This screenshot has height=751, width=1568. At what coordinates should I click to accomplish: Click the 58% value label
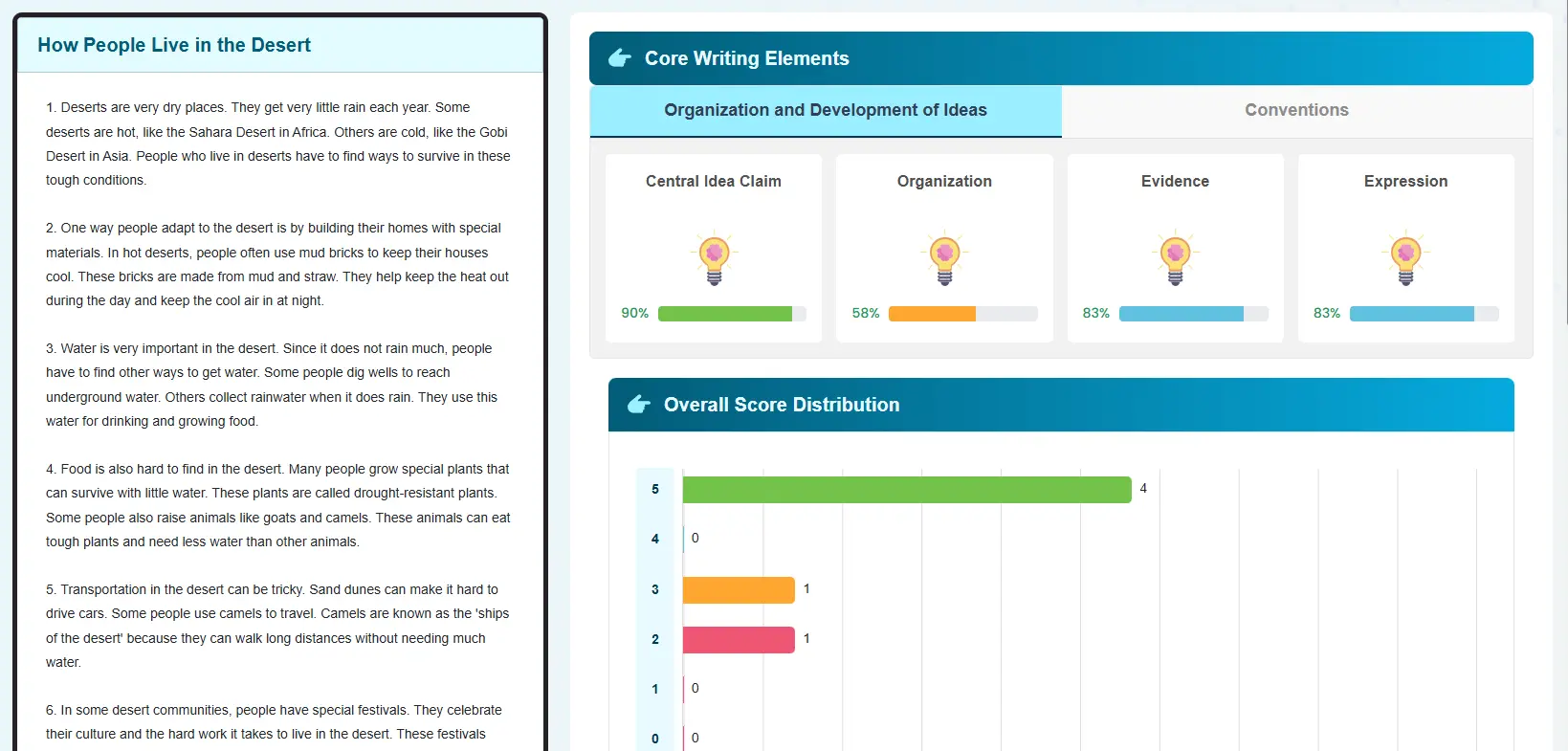click(866, 314)
